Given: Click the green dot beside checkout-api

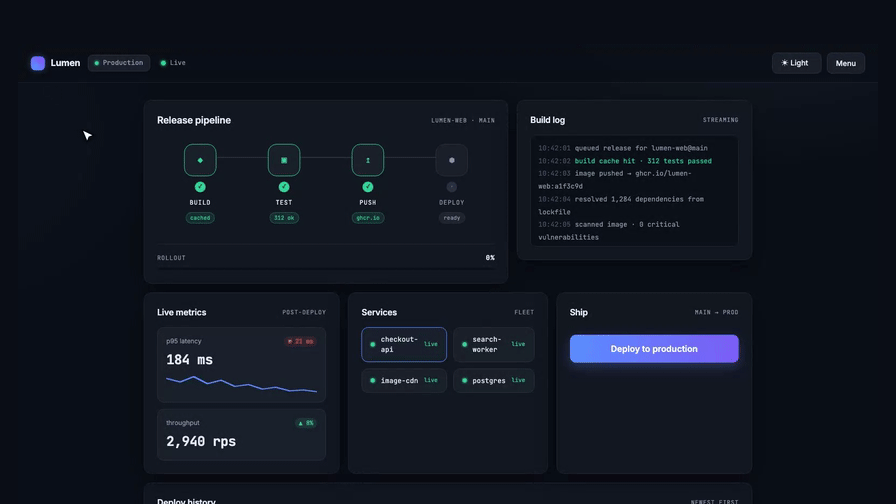Looking at the screenshot, I should click(x=373, y=345).
